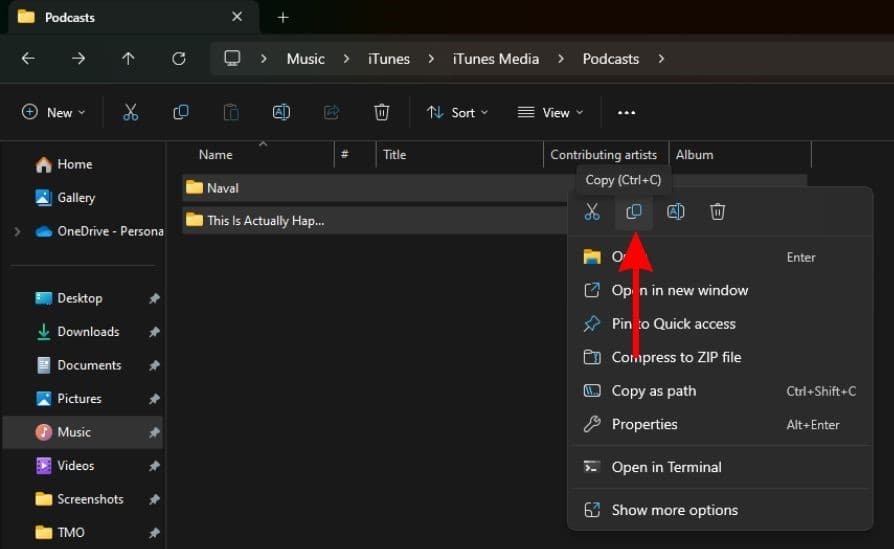Select Show more options menu entry
This screenshot has height=549, width=894.
point(674,510)
